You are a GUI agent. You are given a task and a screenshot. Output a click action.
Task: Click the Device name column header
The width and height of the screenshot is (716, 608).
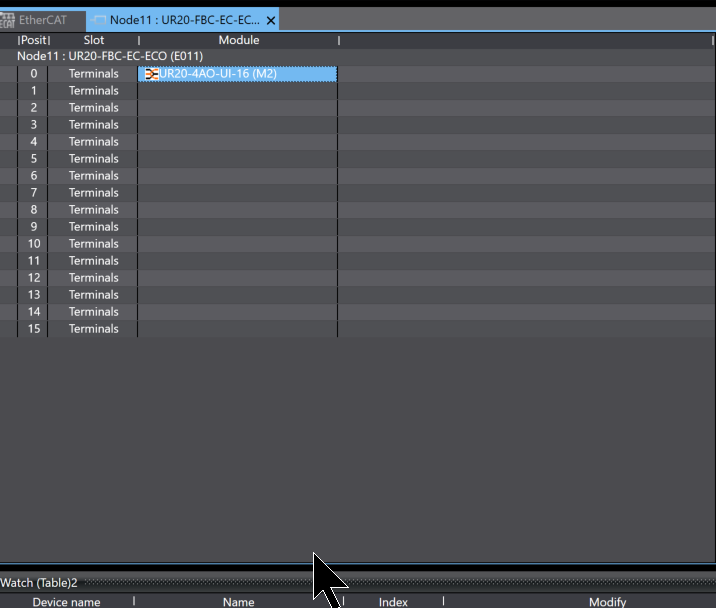click(66, 602)
